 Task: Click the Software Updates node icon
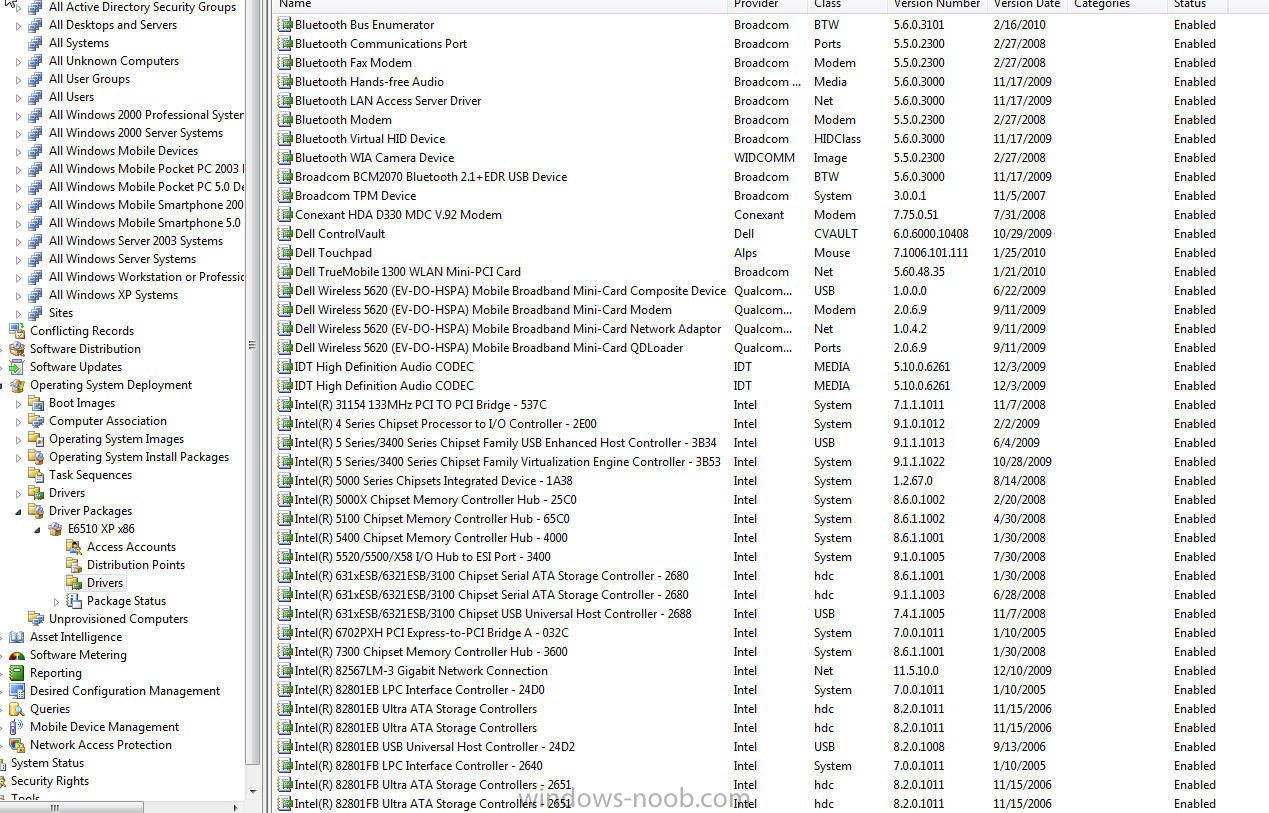coord(17,367)
